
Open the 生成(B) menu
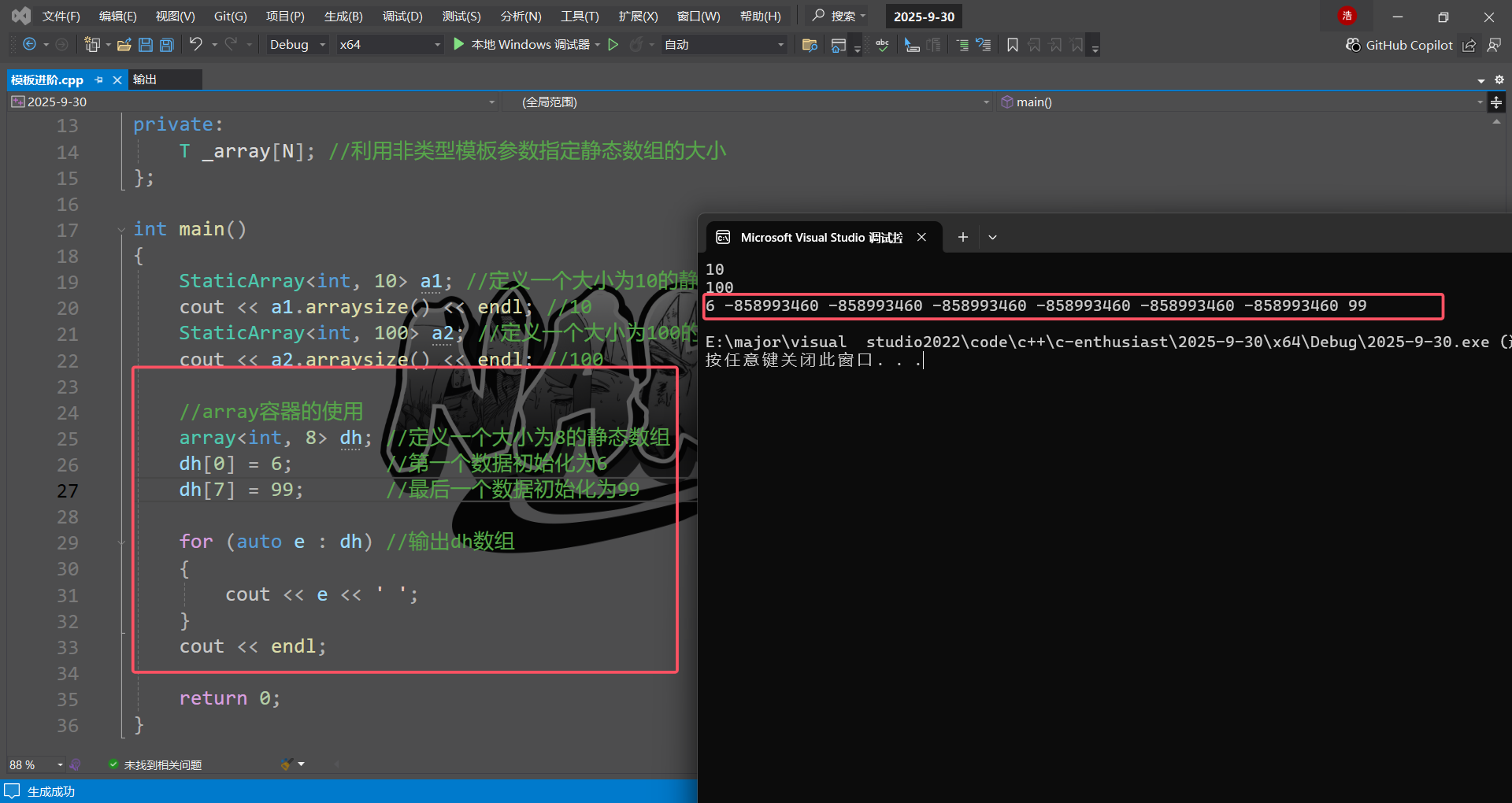pos(343,16)
